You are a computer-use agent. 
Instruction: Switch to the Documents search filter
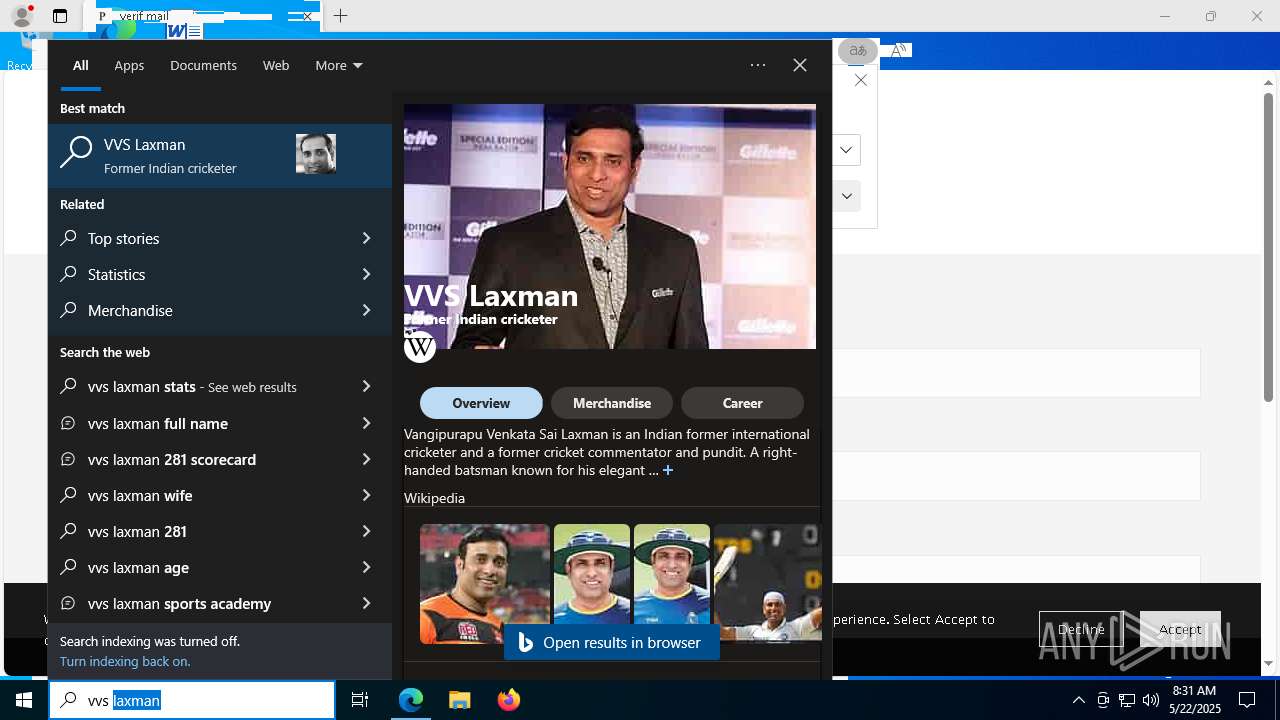coord(203,65)
